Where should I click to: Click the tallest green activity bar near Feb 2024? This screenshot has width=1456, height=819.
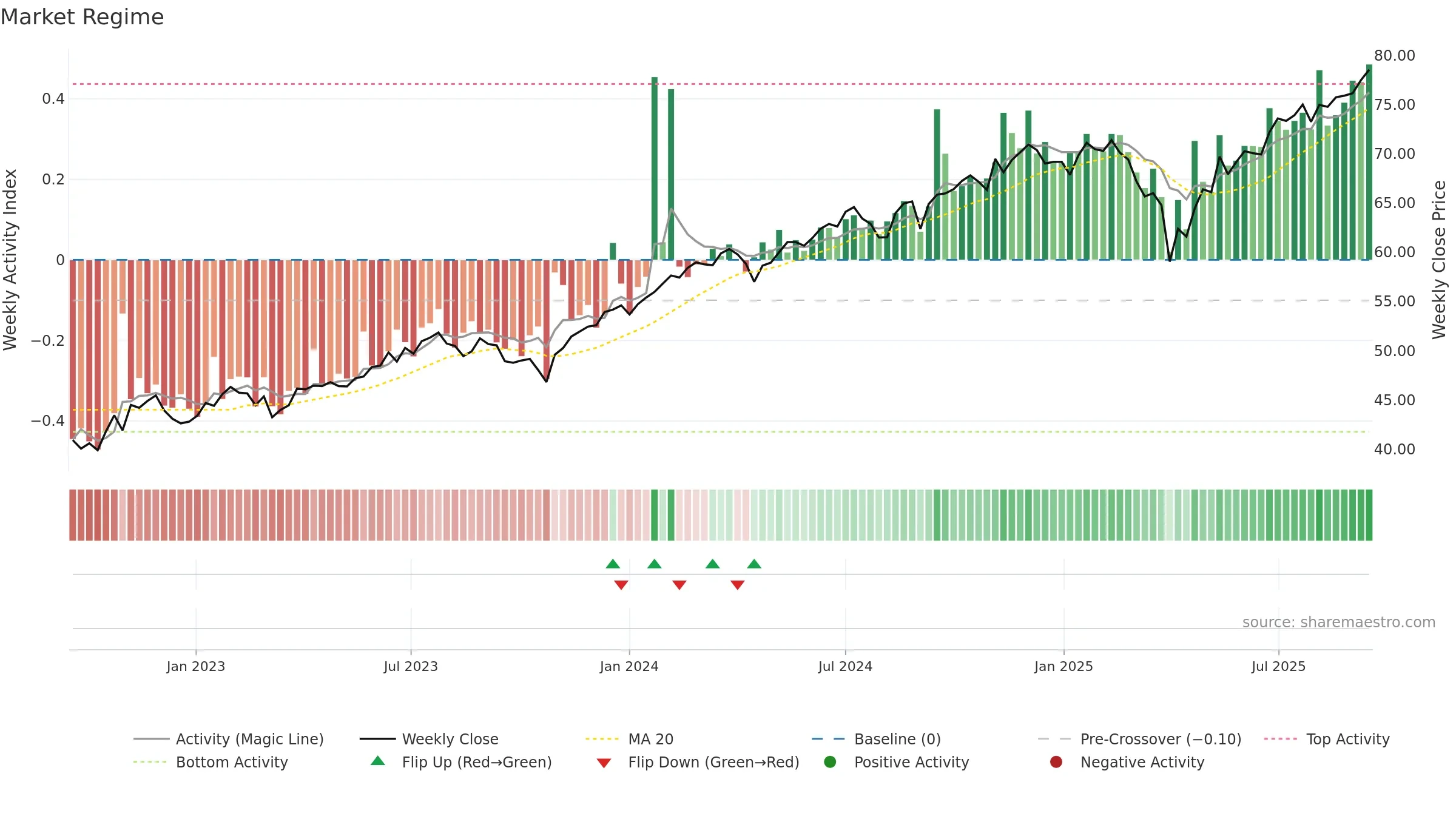[x=655, y=168]
